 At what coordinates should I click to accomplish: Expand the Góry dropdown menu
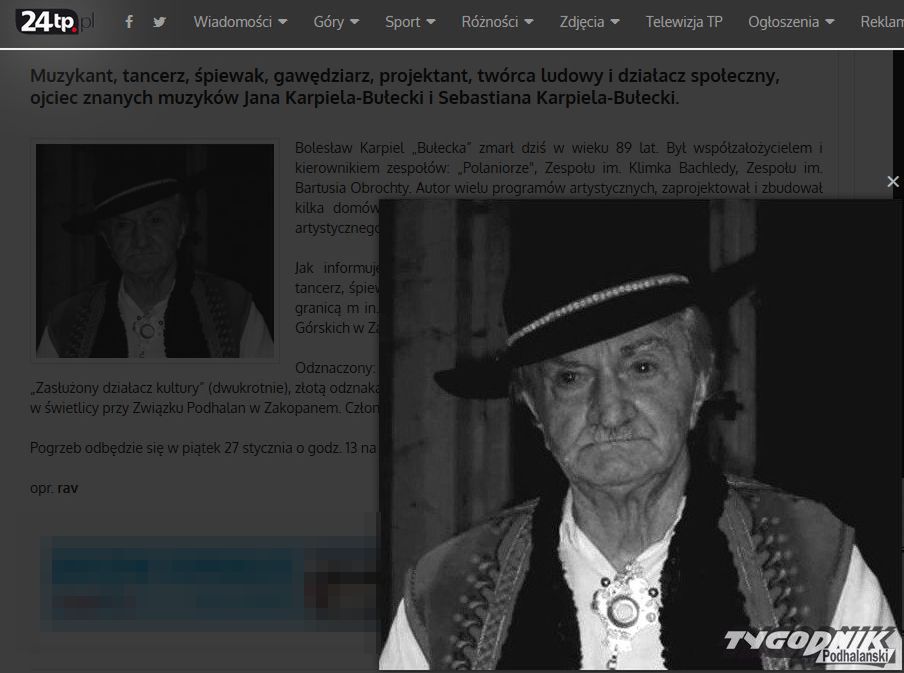point(336,22)
